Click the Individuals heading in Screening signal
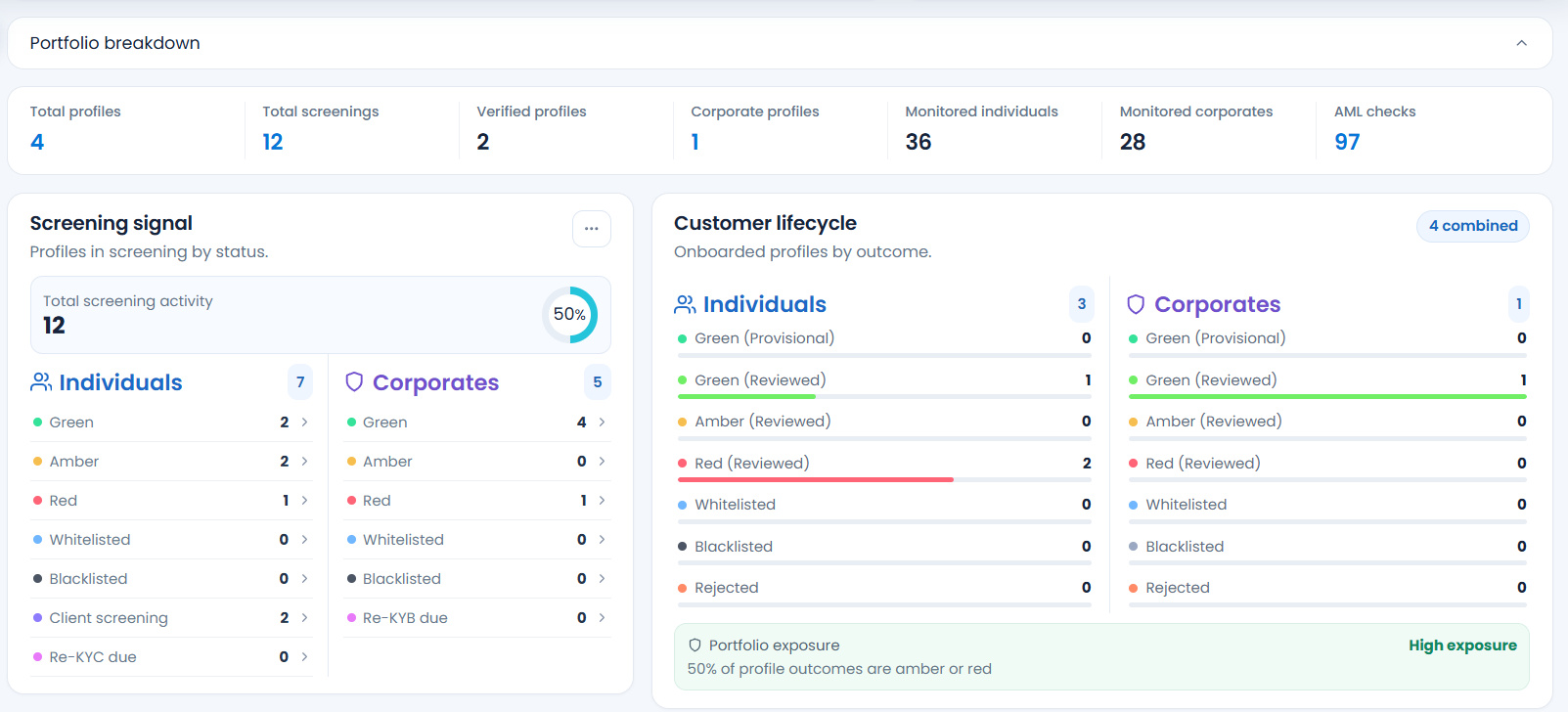Screen dimensions: 1568x712 coord(120,382)
